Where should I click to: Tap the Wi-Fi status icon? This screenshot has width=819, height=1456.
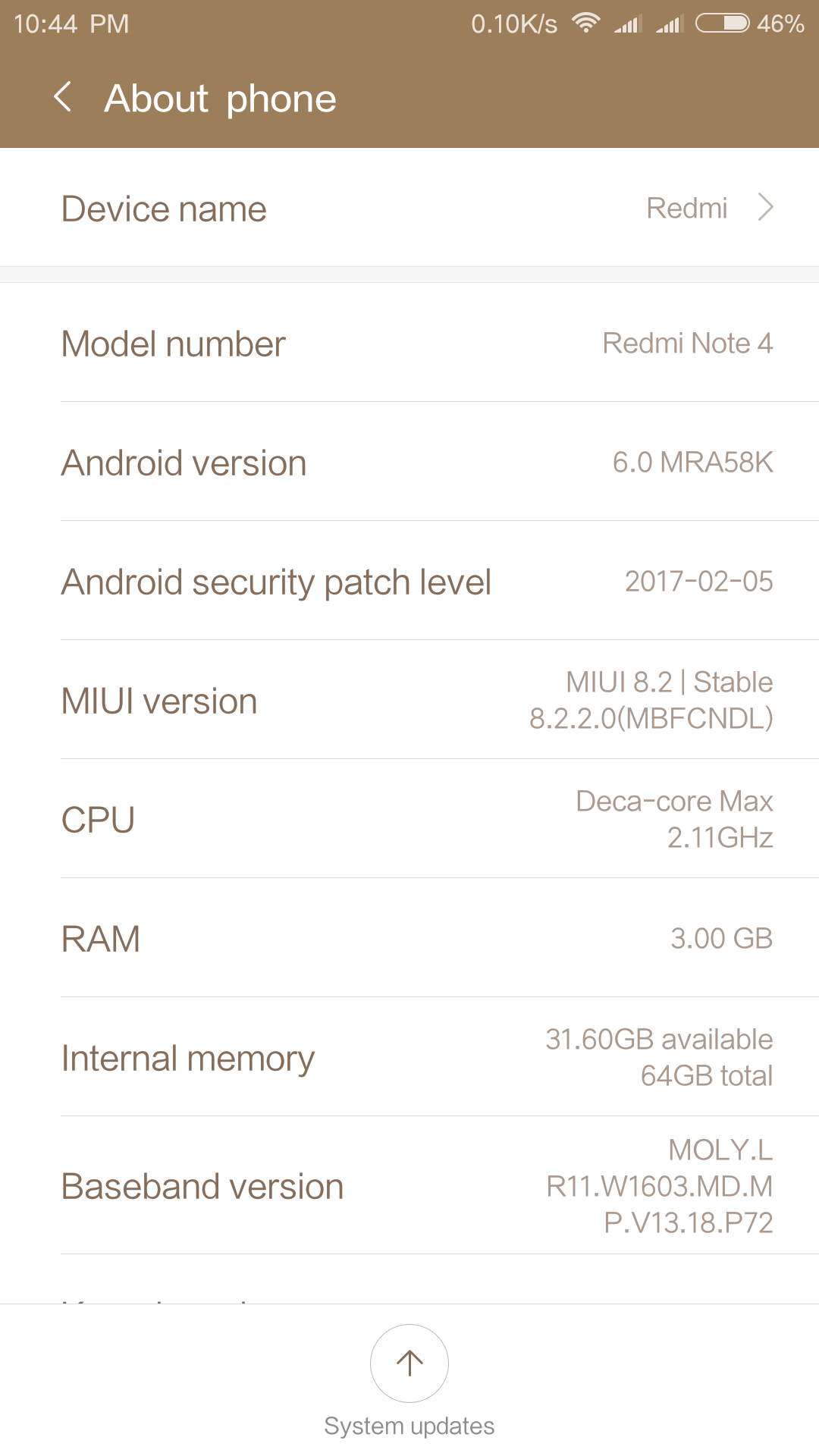585,24
